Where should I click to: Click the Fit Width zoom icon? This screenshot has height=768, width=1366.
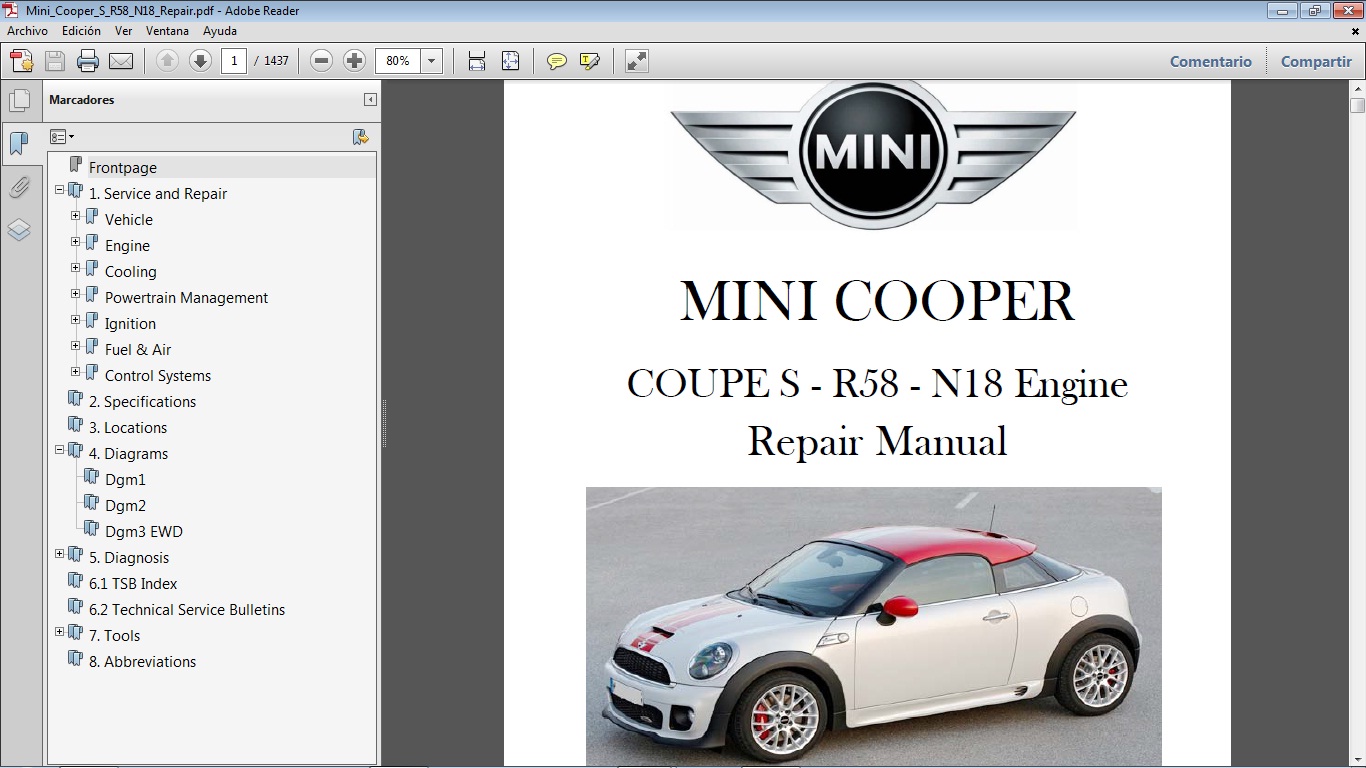475,61
